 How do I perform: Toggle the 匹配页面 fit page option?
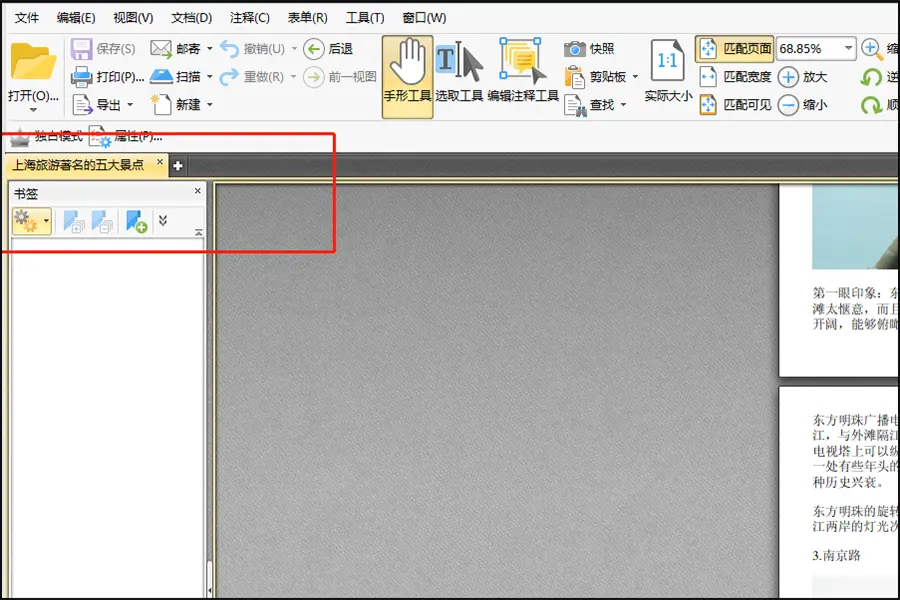tap(734, 49)
